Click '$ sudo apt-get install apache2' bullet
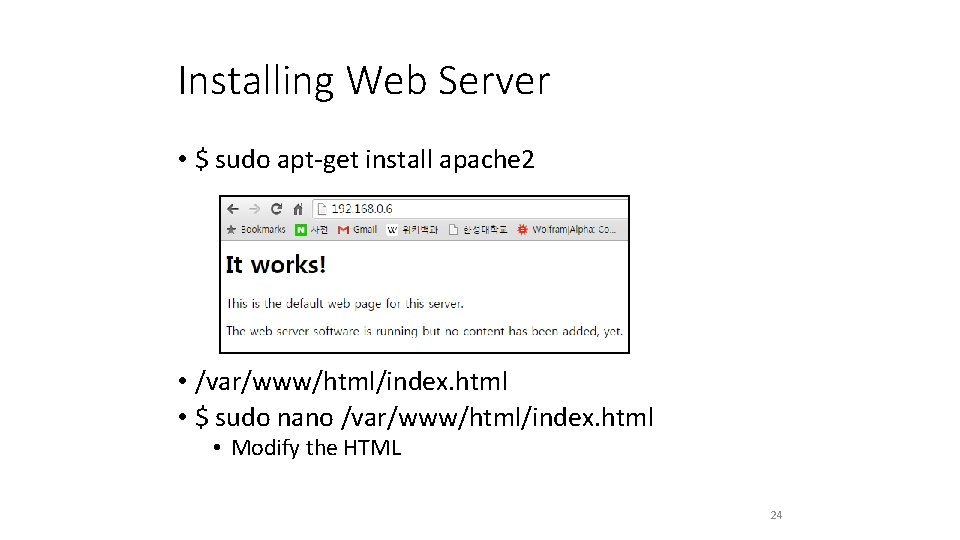The width and height of the screenshot is (960, 540). tap(364, 160)
